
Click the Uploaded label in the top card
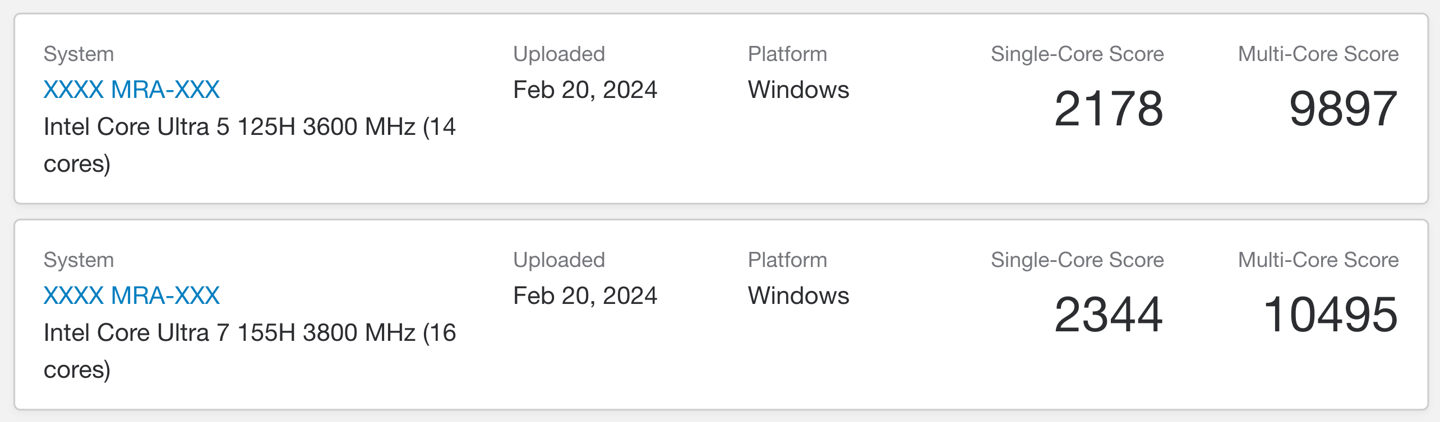coord(559,54)
